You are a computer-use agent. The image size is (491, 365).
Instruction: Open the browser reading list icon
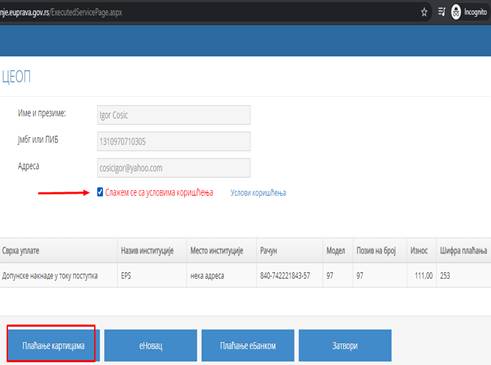click(441, 12)
